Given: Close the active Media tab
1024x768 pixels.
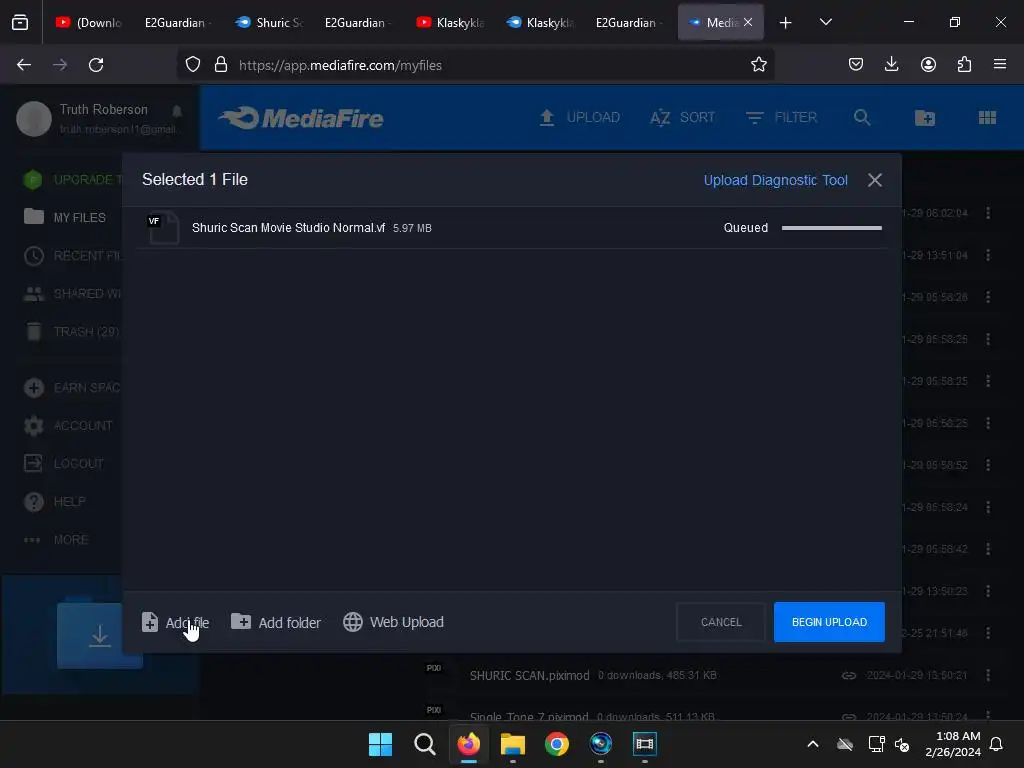Looking at the screenshot, I should click(x=748, y=22).
